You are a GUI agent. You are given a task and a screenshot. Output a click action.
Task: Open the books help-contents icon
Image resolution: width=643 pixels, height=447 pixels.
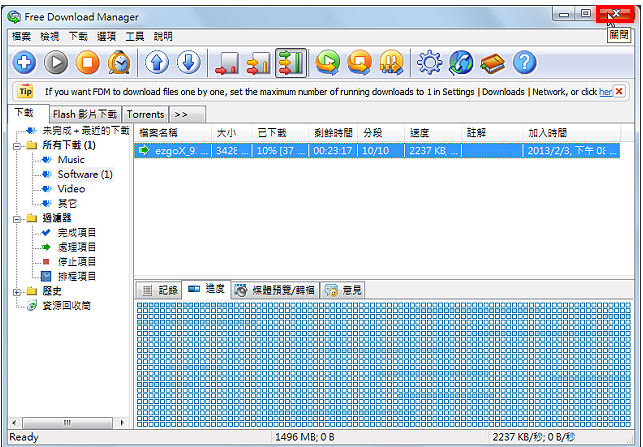(493, 63)
